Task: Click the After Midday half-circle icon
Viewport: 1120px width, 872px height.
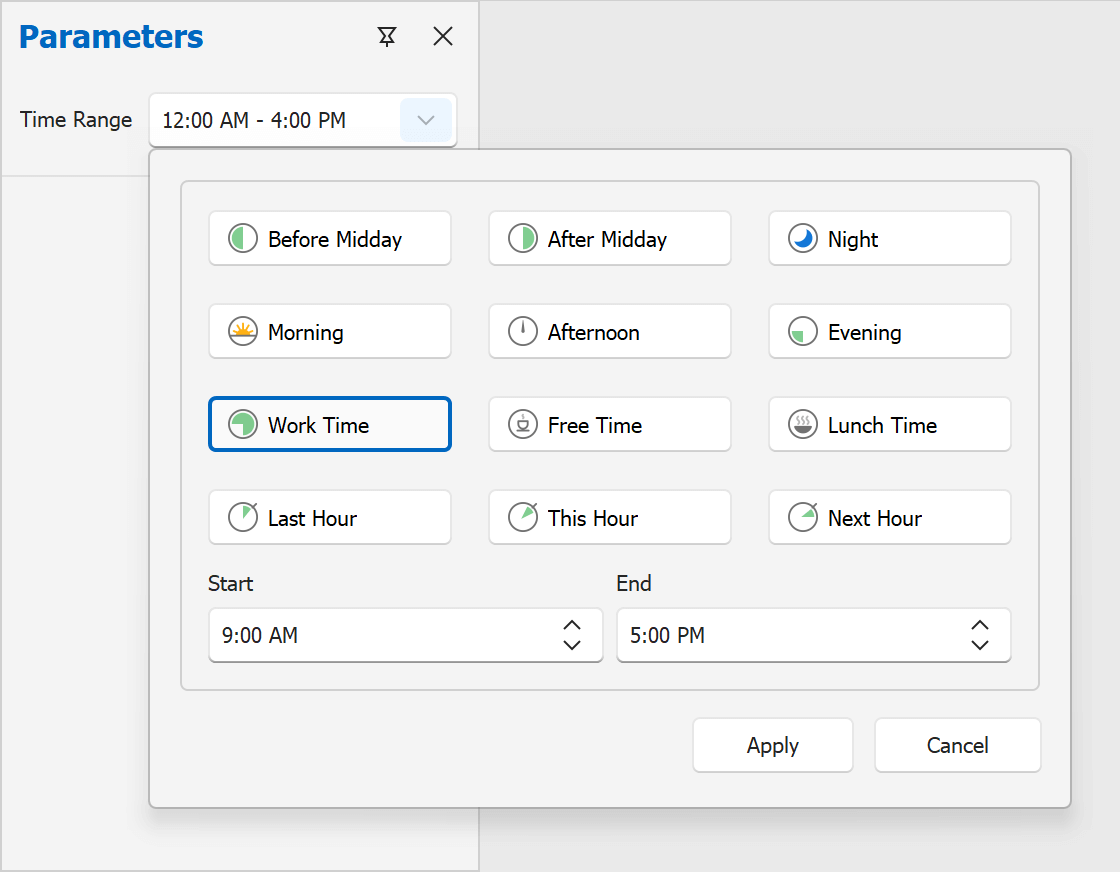Action: (x=522, y=238)
